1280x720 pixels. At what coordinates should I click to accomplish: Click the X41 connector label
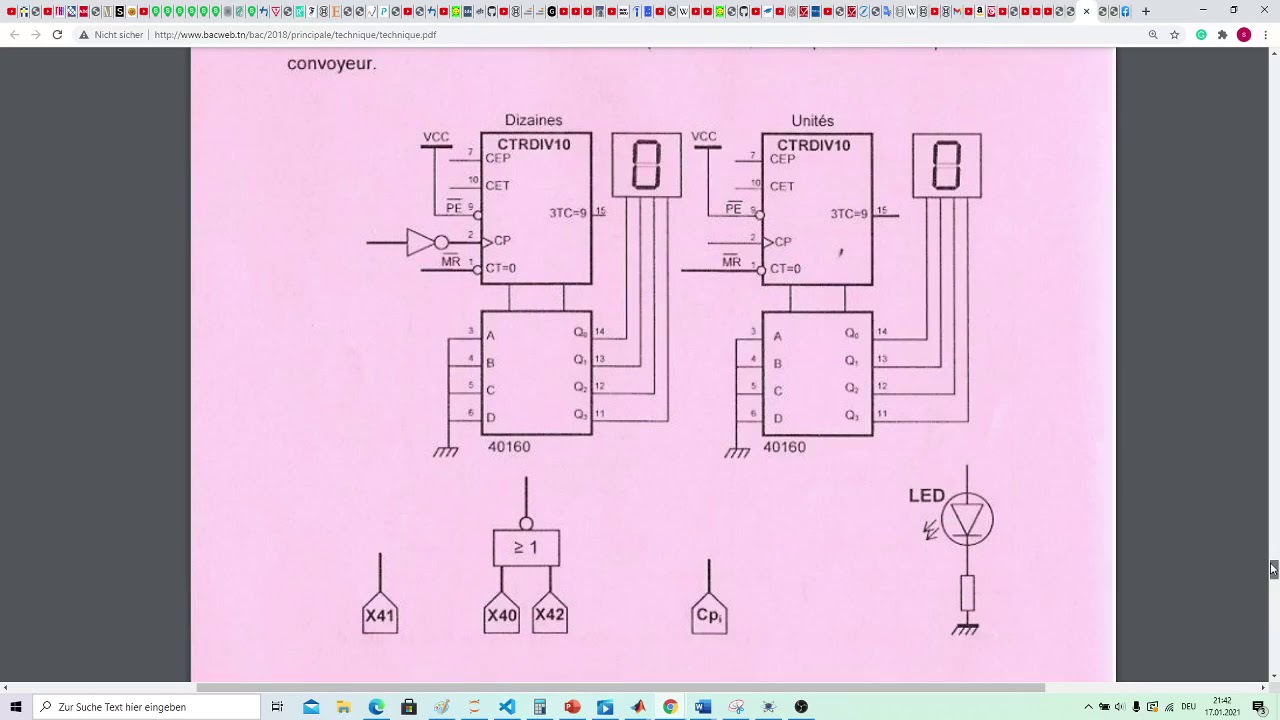(380, 615)
